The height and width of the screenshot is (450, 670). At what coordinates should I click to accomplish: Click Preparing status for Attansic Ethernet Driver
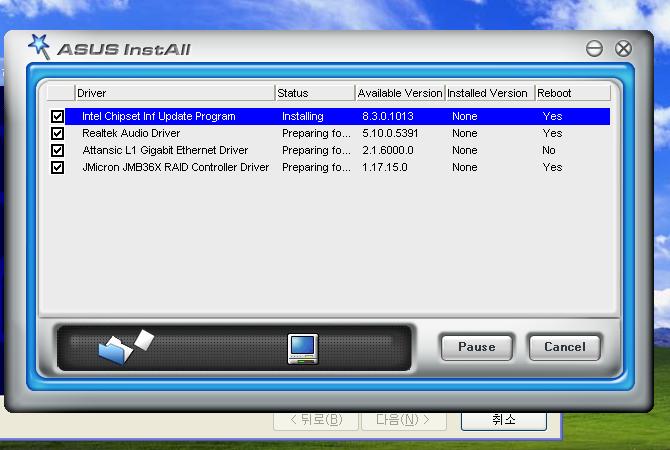tap(316, 150)
